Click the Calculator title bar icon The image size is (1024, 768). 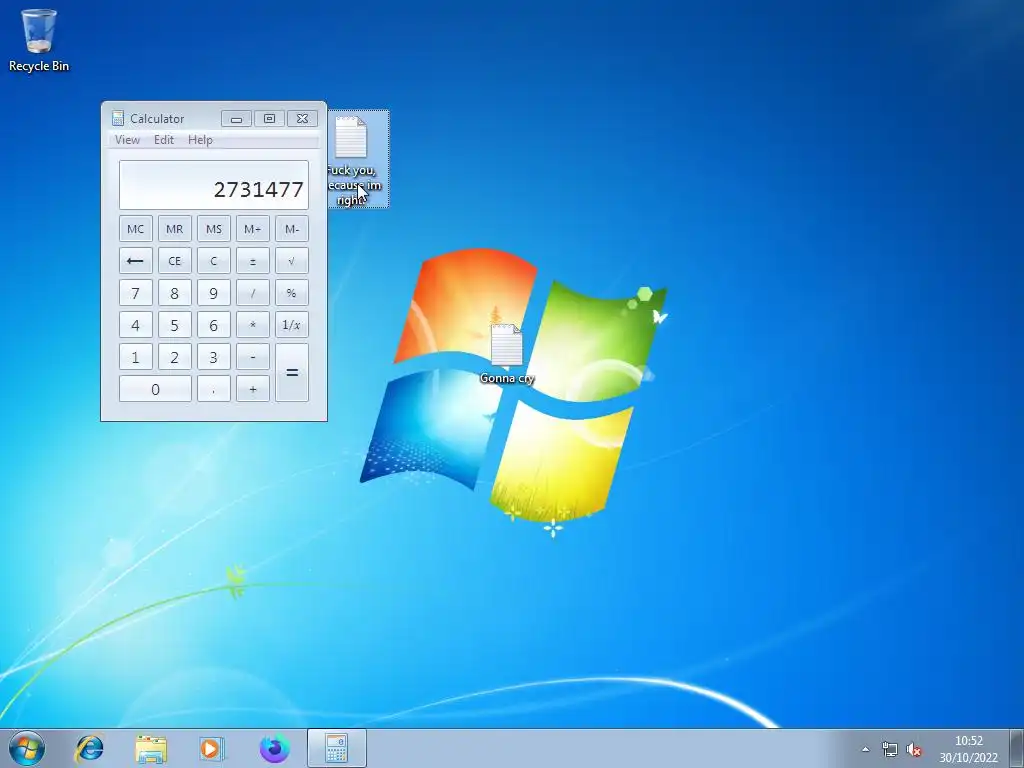tap(118, 118)
